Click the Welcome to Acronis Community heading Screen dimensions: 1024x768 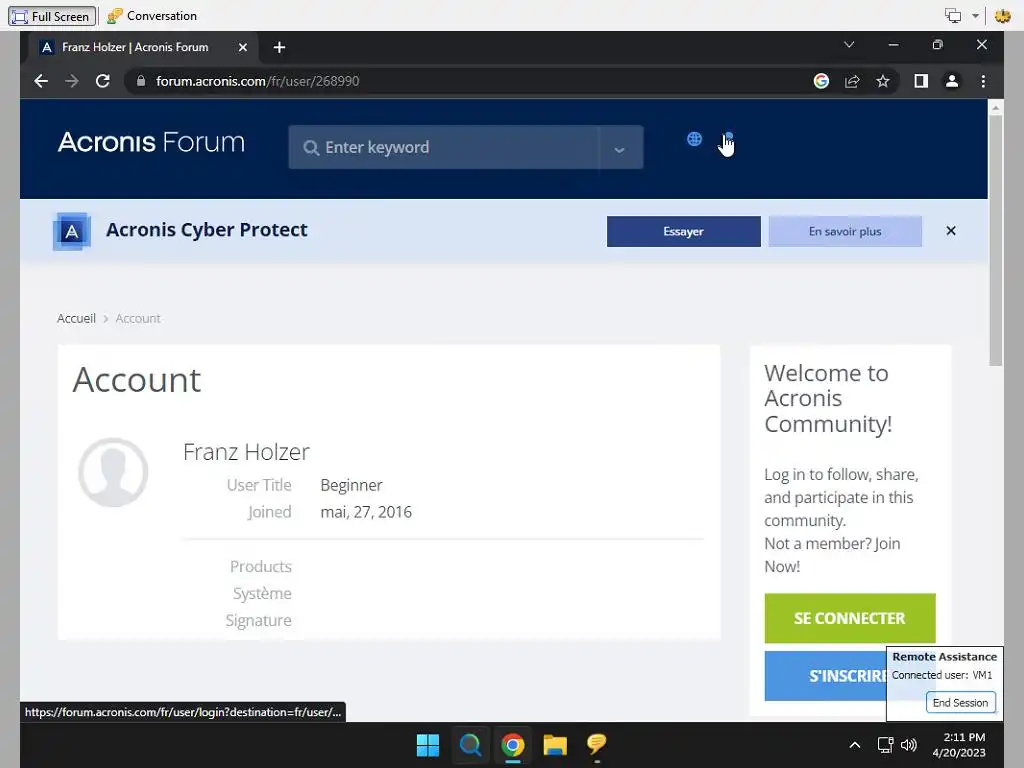pyautogui.click(x=828, y=398)
